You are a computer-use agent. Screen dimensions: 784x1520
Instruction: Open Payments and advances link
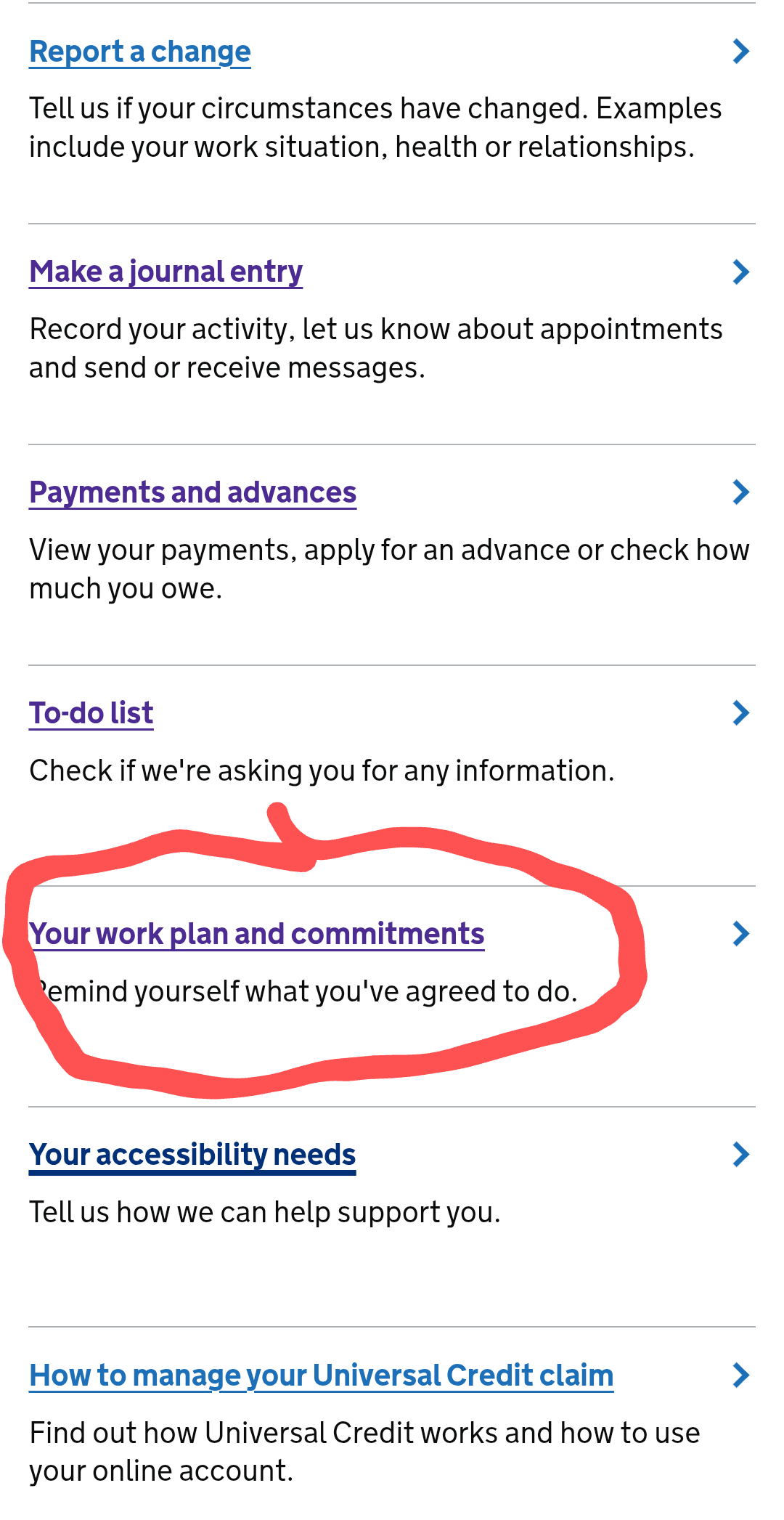pyautogui.click(x=192, y=492)
